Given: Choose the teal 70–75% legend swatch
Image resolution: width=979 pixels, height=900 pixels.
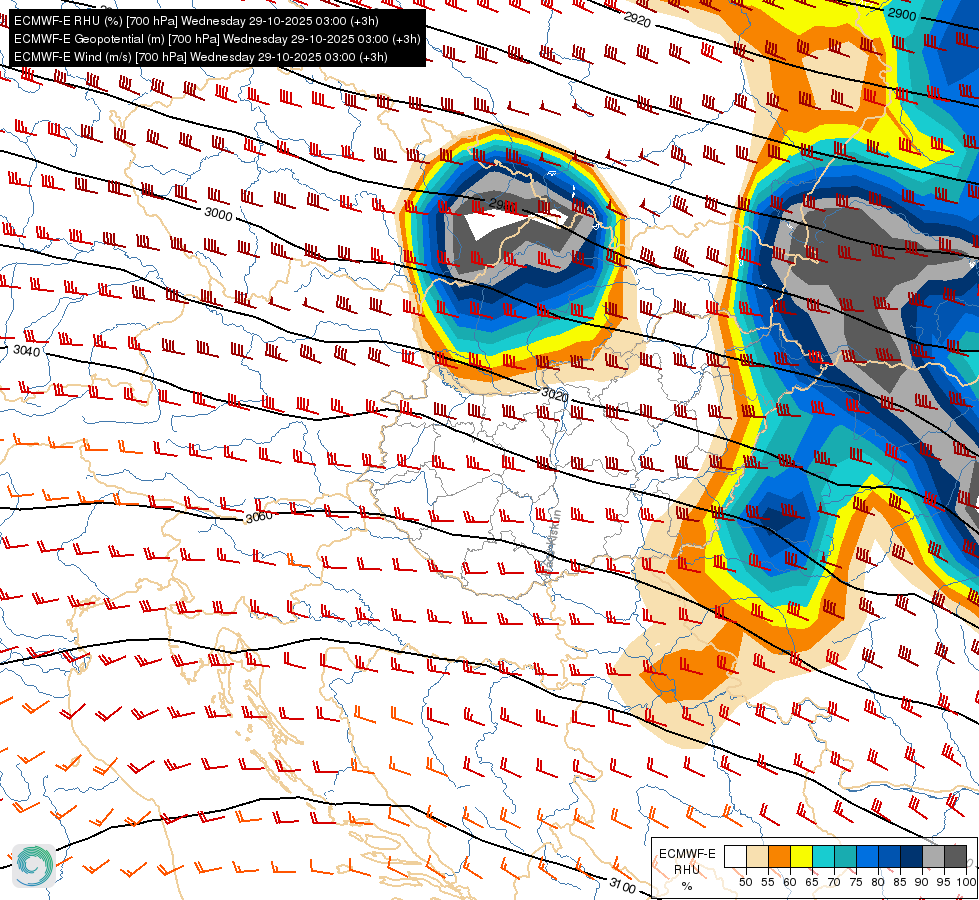Looking at the screenshot, I should tap(845, 857).
